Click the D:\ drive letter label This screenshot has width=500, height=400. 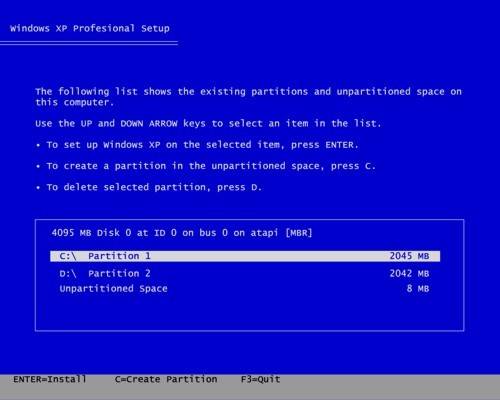click(68, 274)
